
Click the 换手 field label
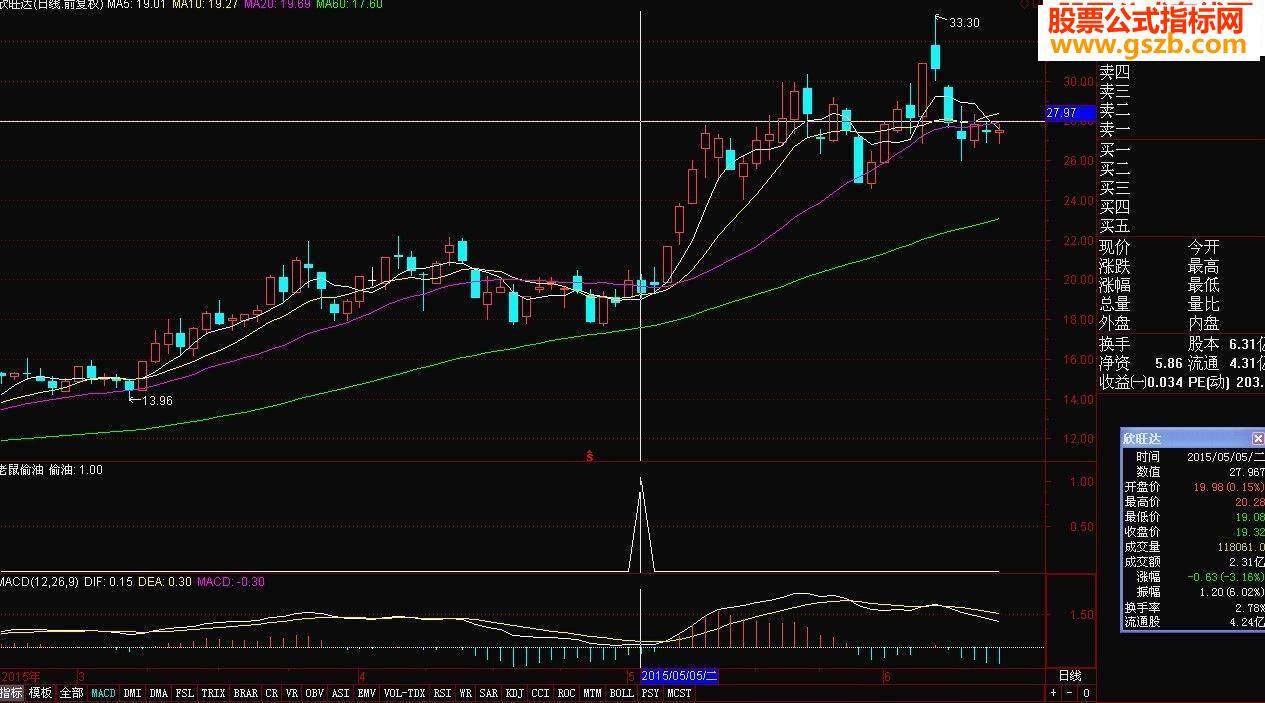(1114, 343)
